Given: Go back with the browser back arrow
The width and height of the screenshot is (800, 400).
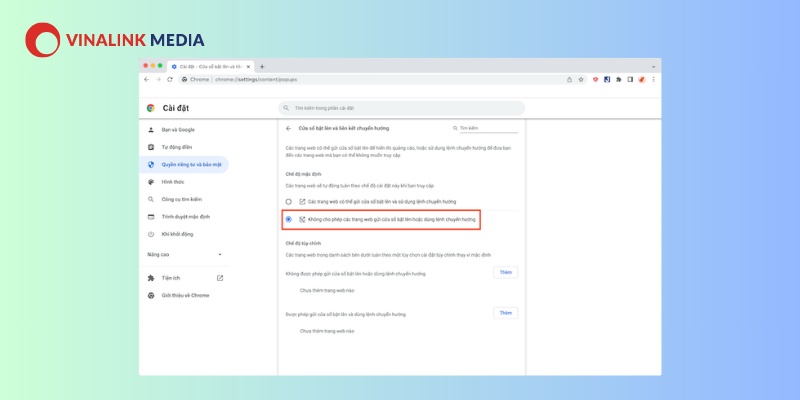Looking at the screenshot, I should (147, 80).
